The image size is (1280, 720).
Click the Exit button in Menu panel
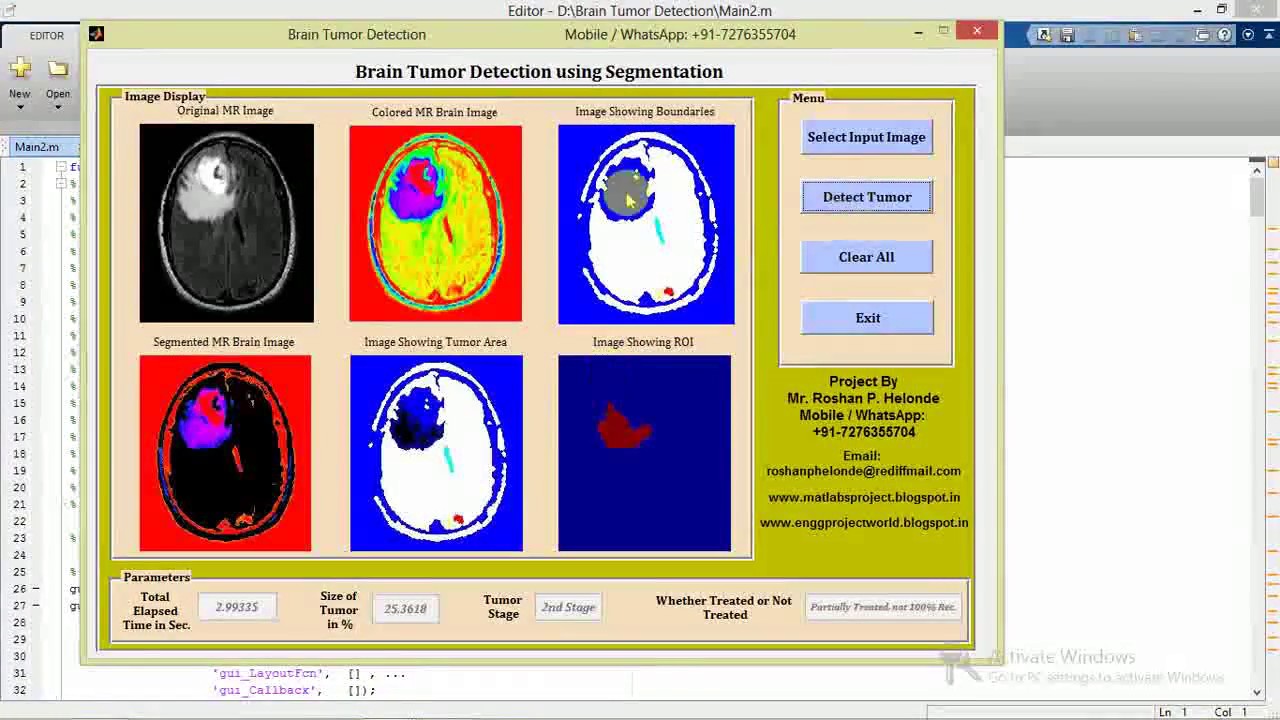coord(867,318)
